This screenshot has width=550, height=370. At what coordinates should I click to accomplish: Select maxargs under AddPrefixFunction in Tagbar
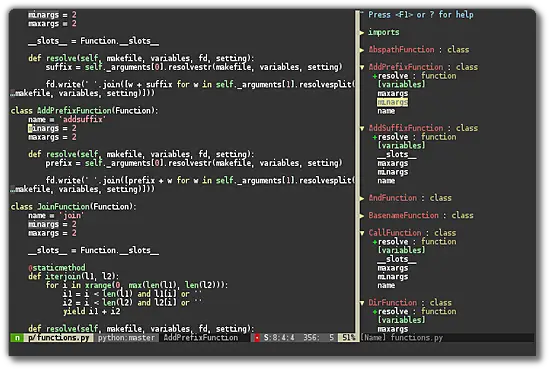coord(393,93)
